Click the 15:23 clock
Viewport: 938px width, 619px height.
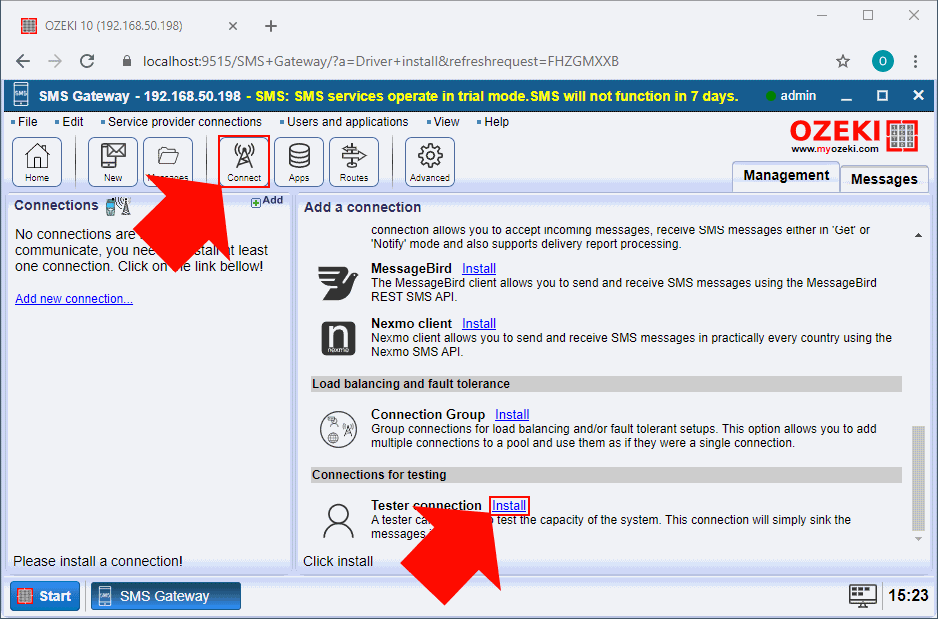click(908, 596)
